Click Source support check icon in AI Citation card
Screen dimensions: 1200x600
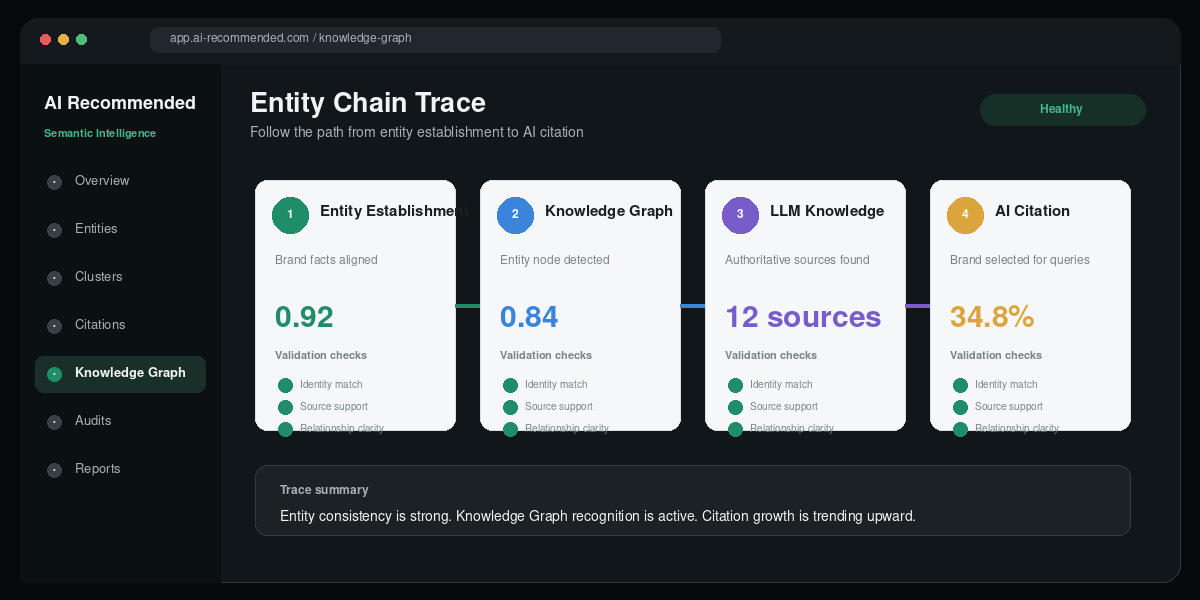(x=960, y=407)
